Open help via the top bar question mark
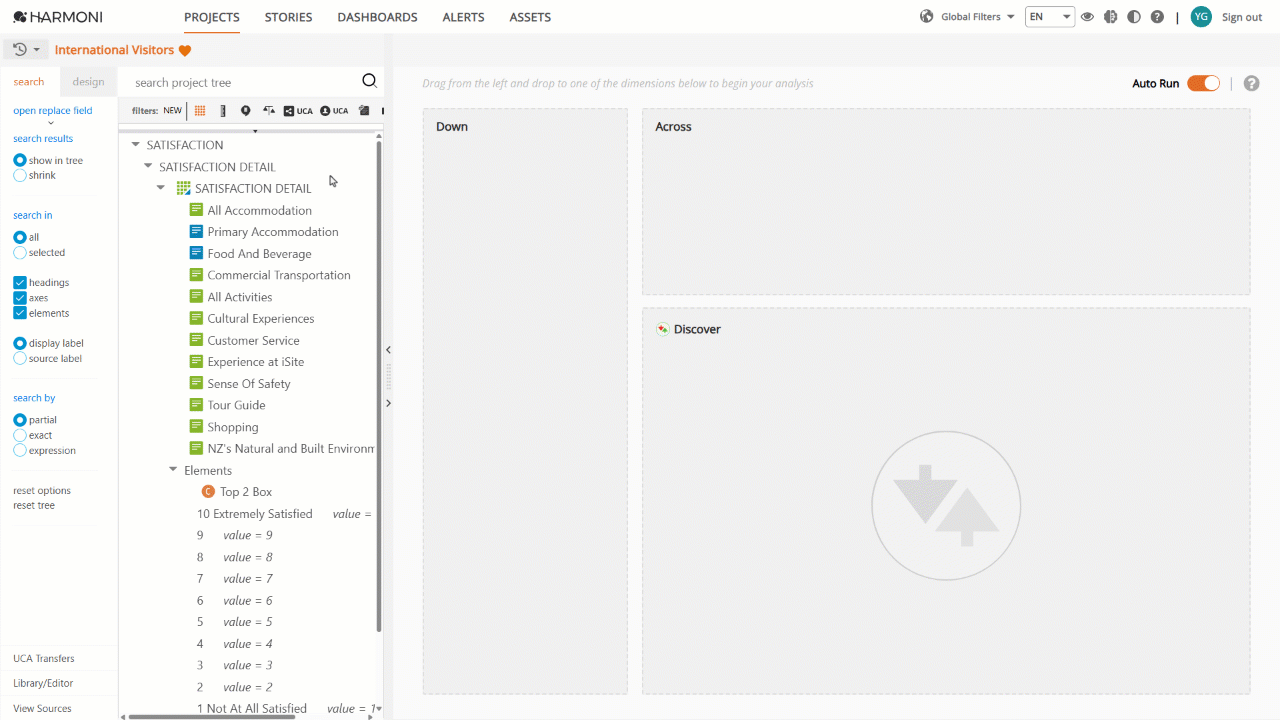Screen dimensions: 1280x720 (x=1157, y=17)
